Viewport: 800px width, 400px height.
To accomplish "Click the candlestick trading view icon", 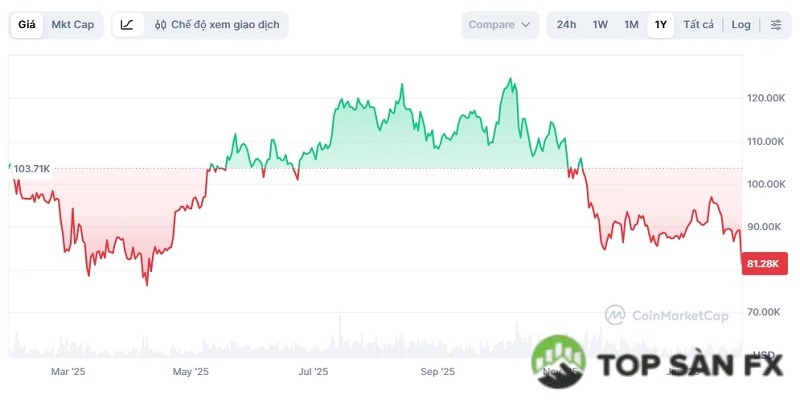I will tap(160, 25).
